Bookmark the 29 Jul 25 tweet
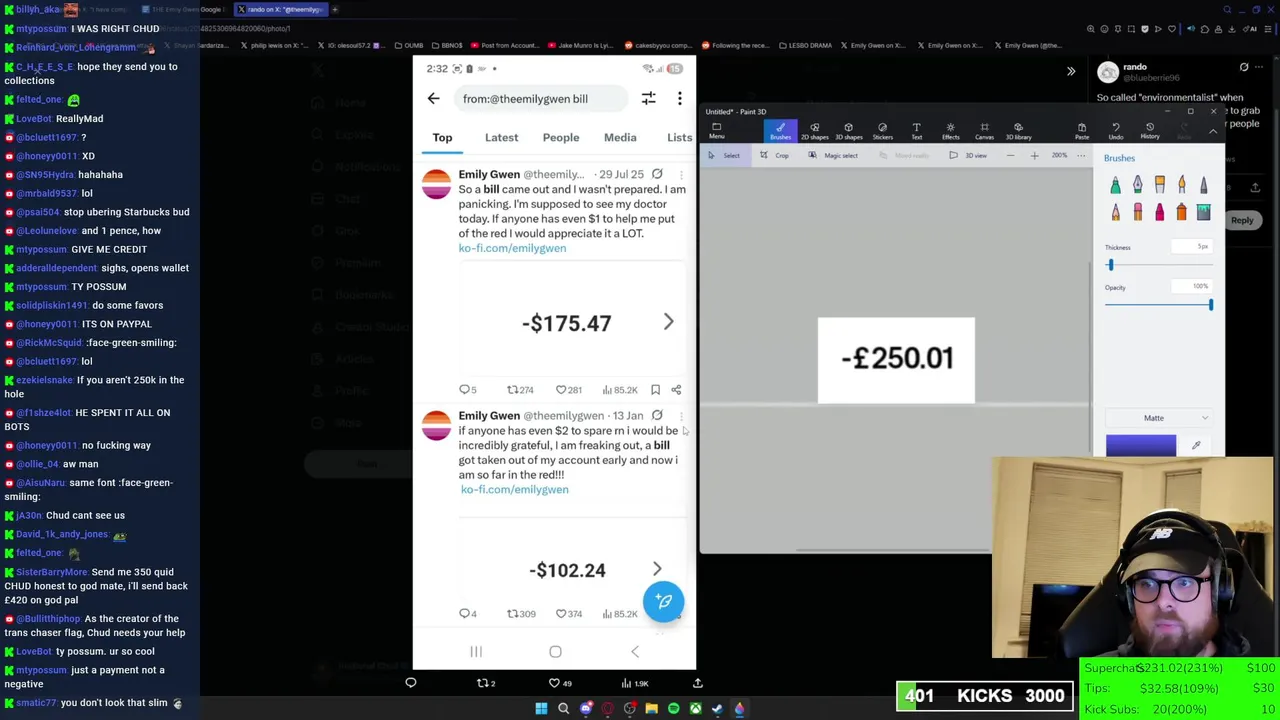Screen dimensions: 1280x720 655,390
